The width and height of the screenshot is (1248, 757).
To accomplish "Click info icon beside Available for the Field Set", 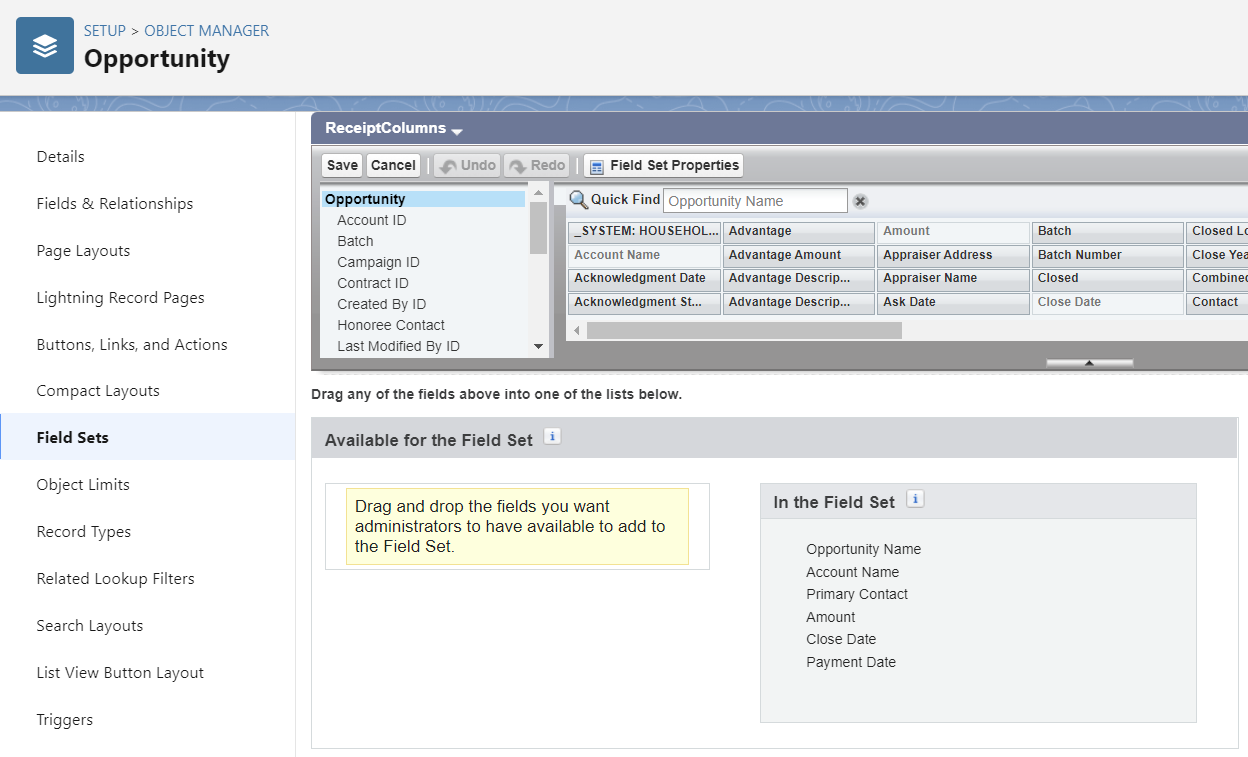I will click(552, 436).
